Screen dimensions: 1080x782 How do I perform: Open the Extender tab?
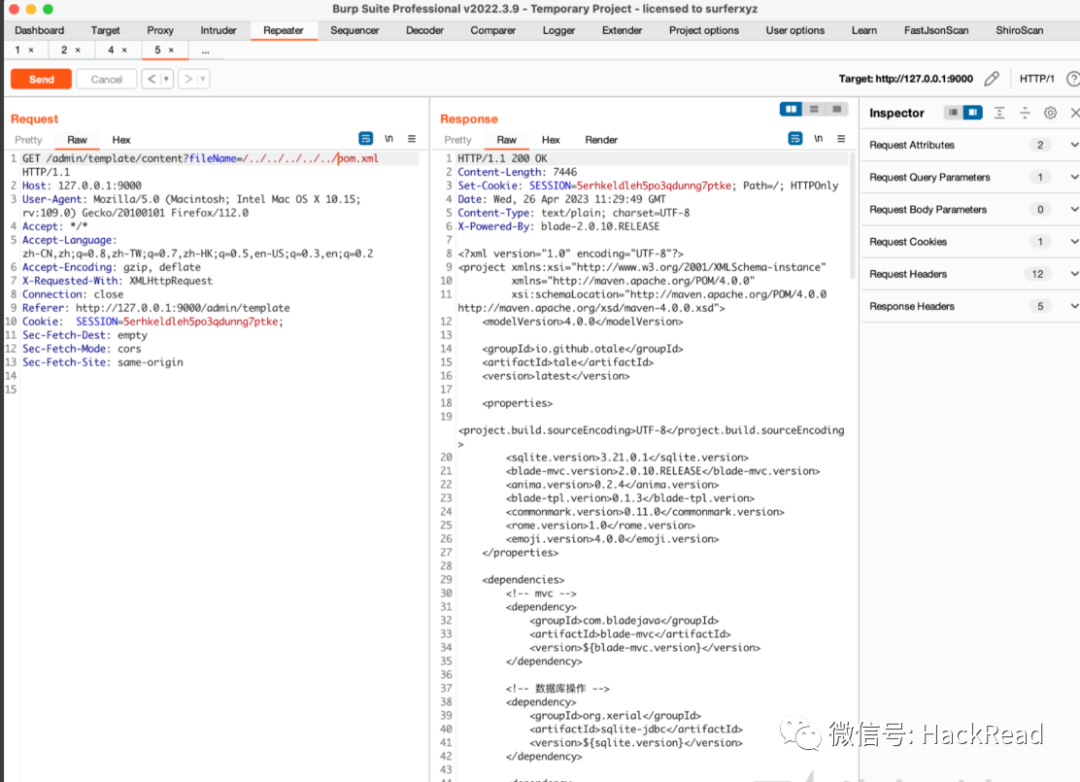pyautogui.click(x=622, y=30)
